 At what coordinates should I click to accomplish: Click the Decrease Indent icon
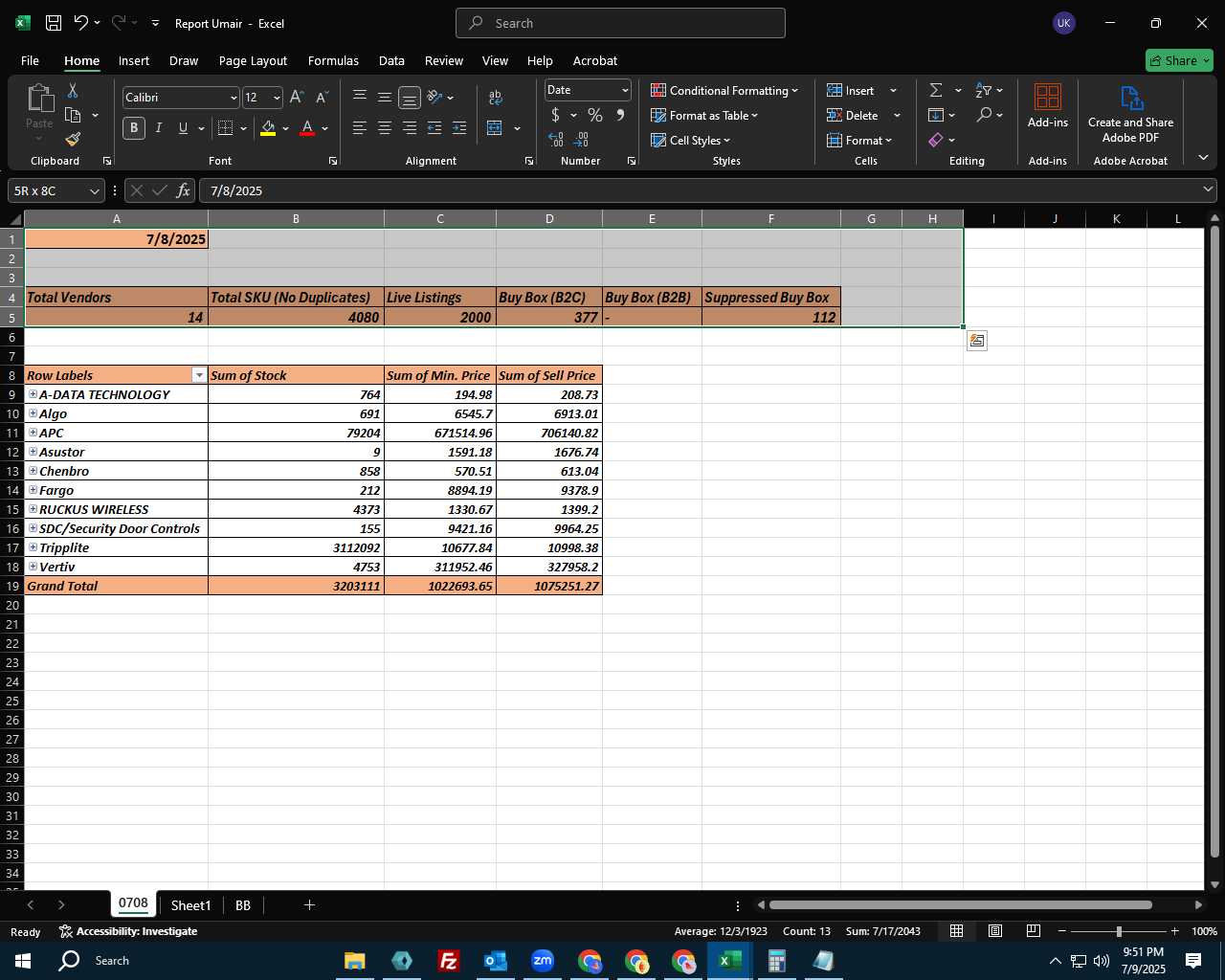tap(434, 127)
